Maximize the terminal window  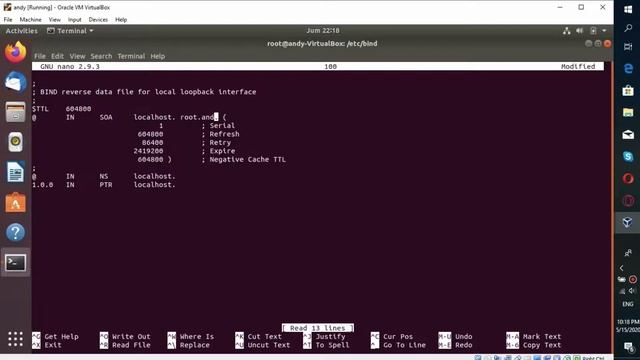(x=598, y=44)
